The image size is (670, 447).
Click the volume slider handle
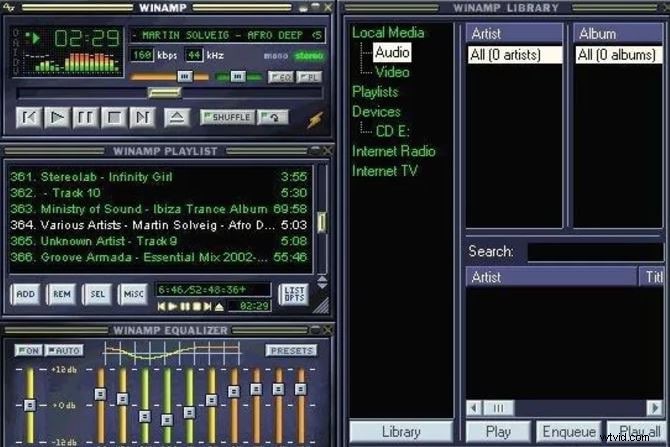185,76
